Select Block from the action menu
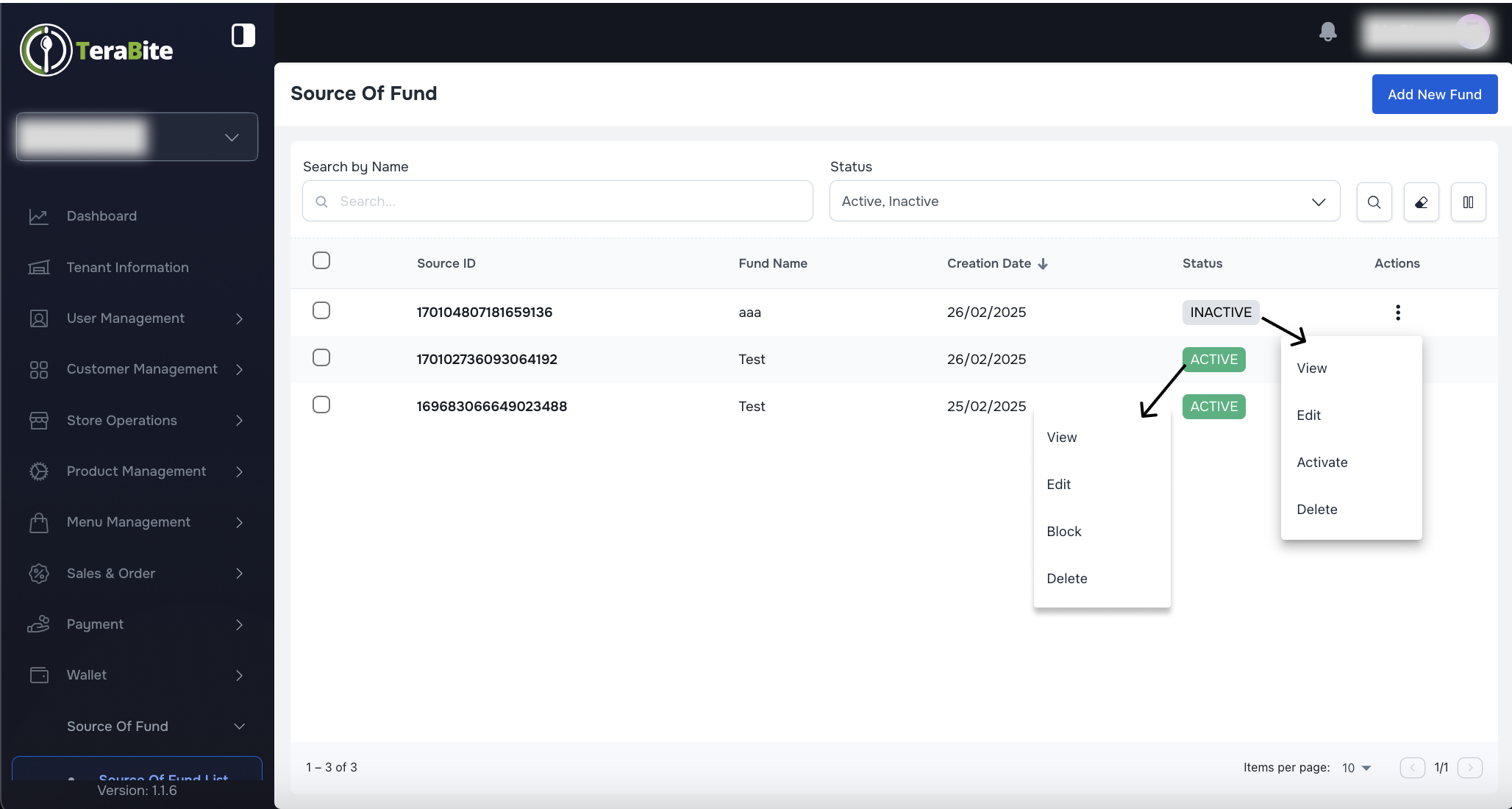 tap(1063, 531)
